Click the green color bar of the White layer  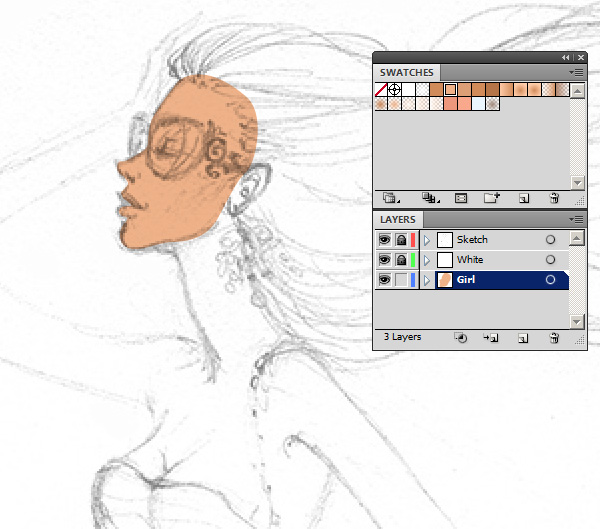pyautogui.click(x=413, y=260)
